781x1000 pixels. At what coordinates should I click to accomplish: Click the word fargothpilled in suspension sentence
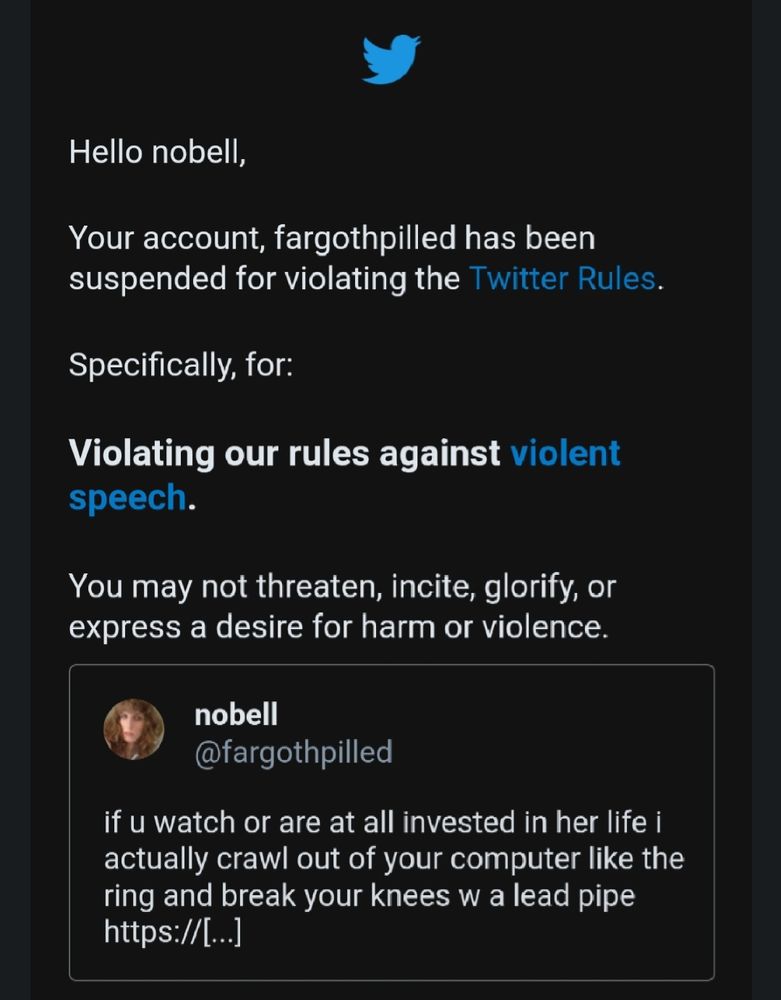(365, 238)
